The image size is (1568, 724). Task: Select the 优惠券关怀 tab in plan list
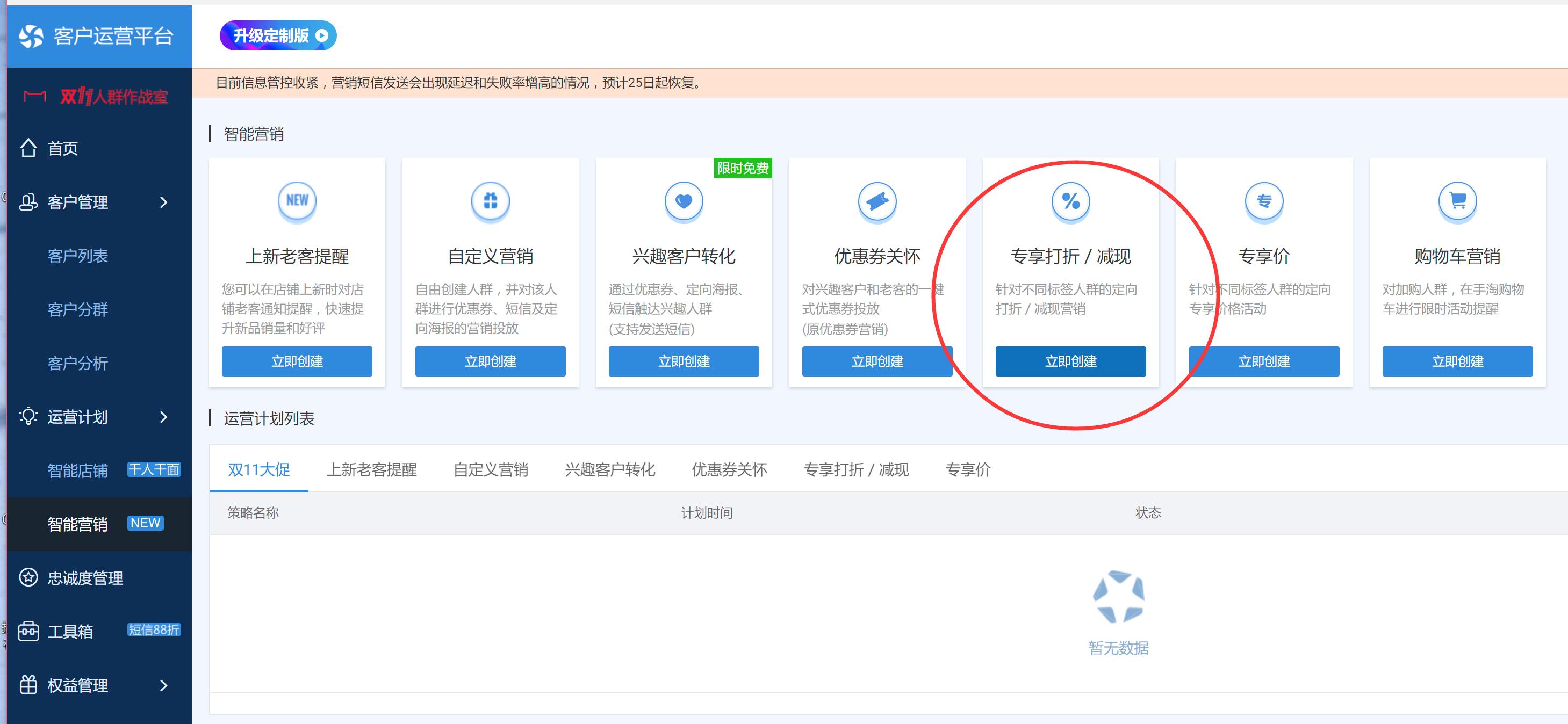point(729,470)
